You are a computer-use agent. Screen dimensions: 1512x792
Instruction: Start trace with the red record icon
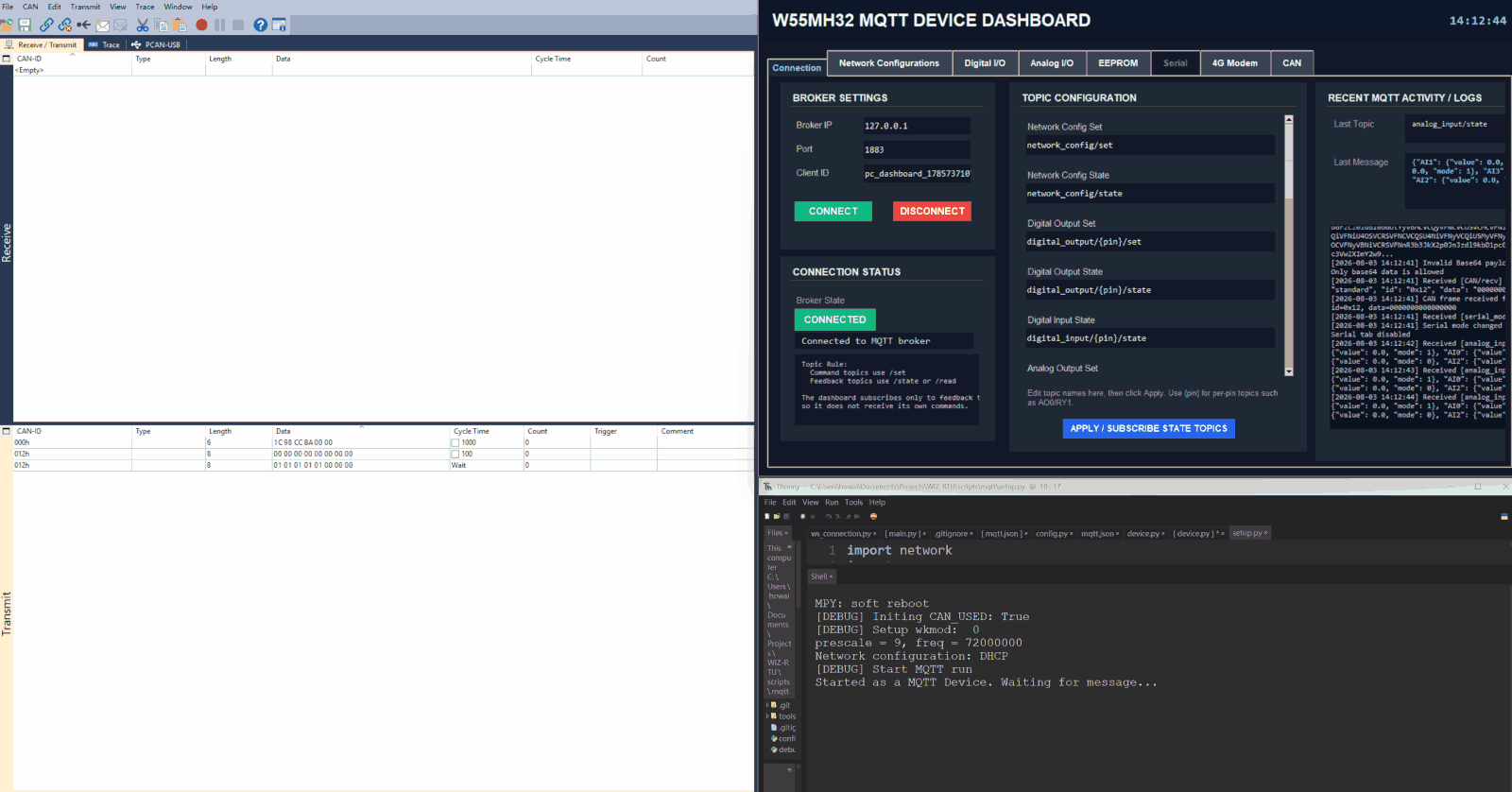pyautogui.click(x=201, y=25)
